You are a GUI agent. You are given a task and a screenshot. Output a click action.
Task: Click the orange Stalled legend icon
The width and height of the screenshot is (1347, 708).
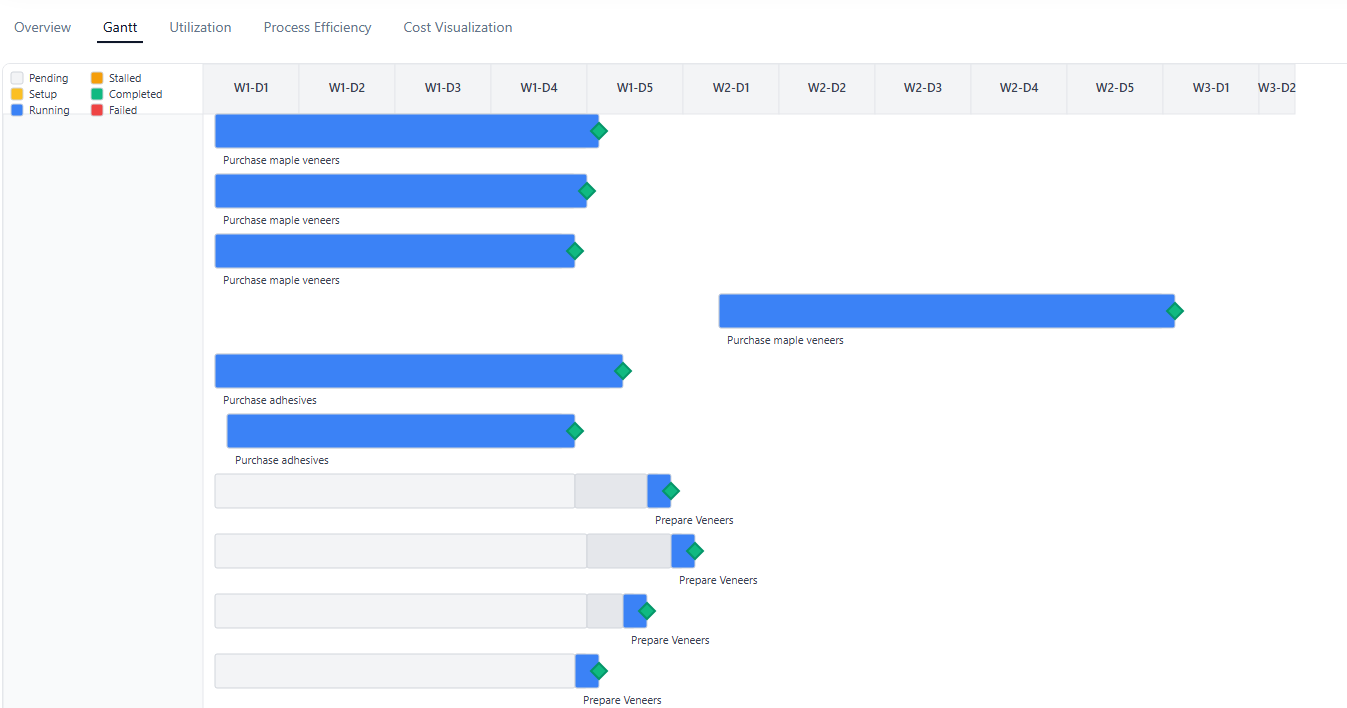point(97,78)
